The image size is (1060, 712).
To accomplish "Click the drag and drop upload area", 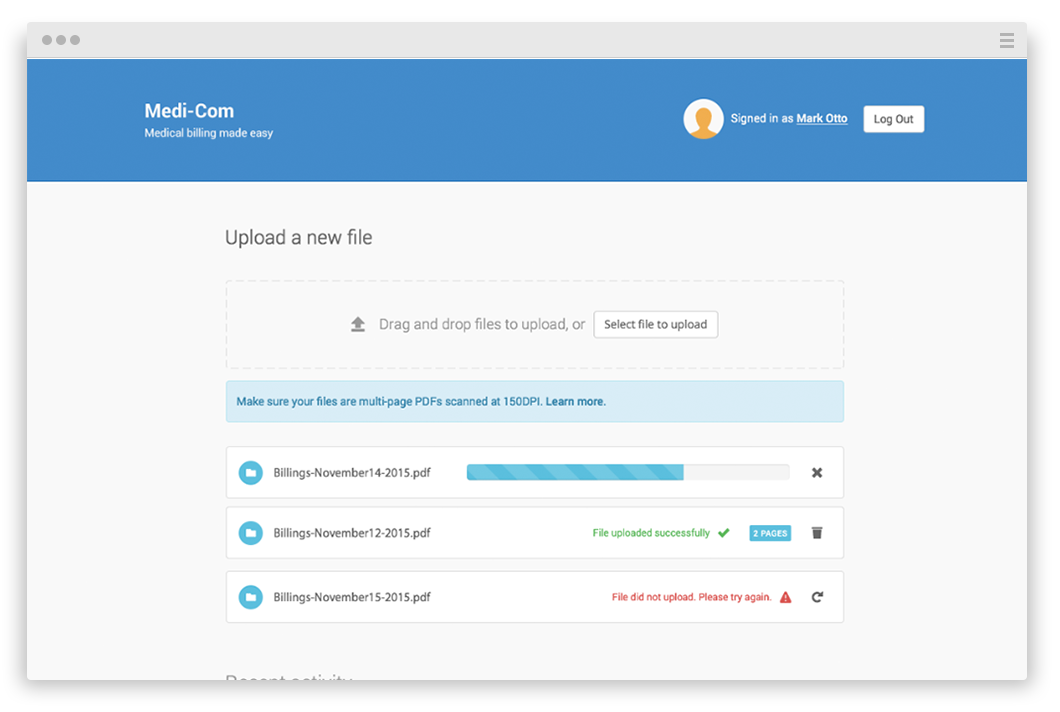I will point(534,324).
